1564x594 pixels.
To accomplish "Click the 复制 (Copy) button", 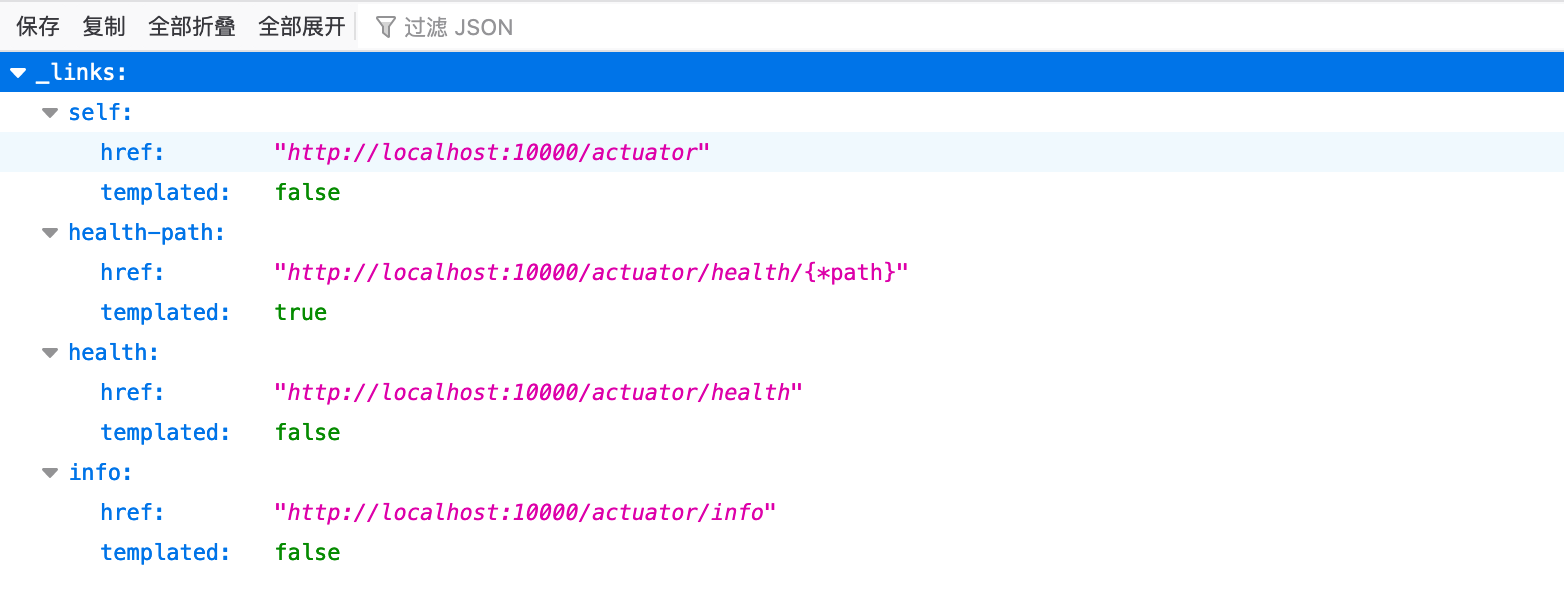I will coord(104,27).
